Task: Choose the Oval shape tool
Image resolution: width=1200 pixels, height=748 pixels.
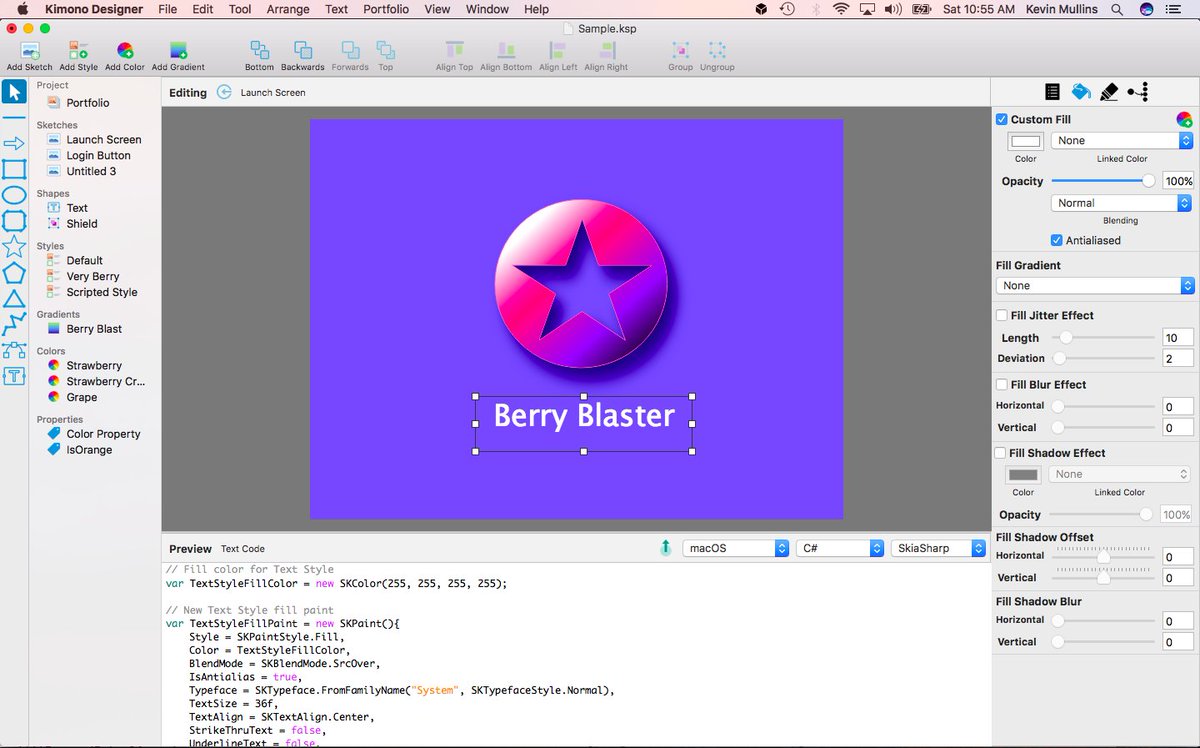Action: (x=14, y=193)
